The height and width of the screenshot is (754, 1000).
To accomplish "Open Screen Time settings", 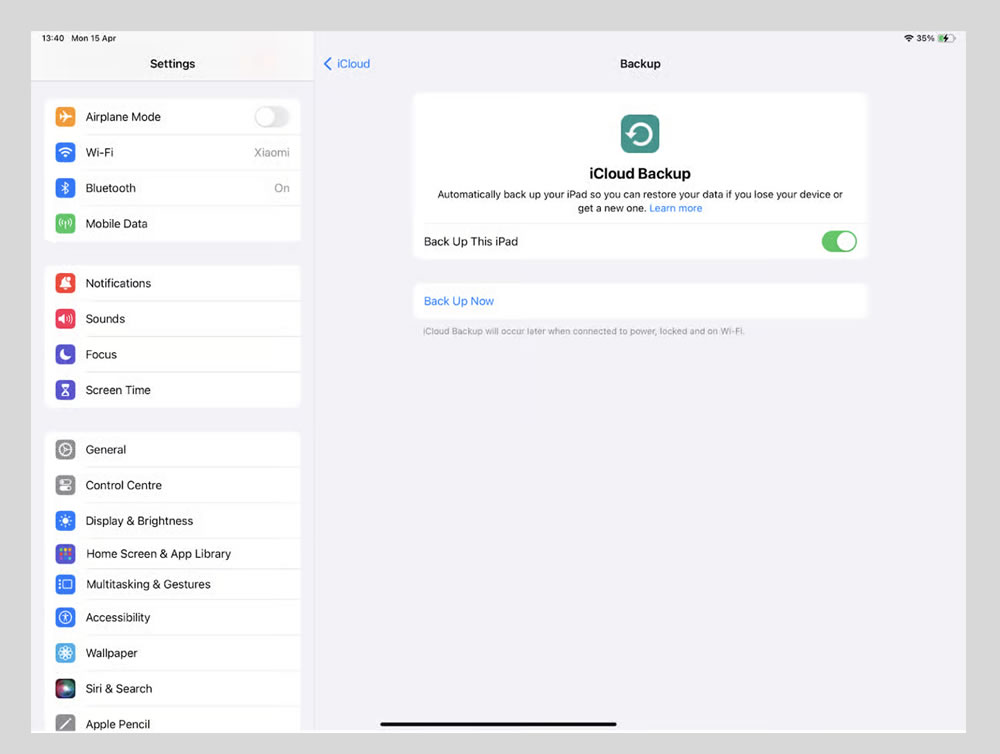I will pyautogui.click(x=172, y=390).
